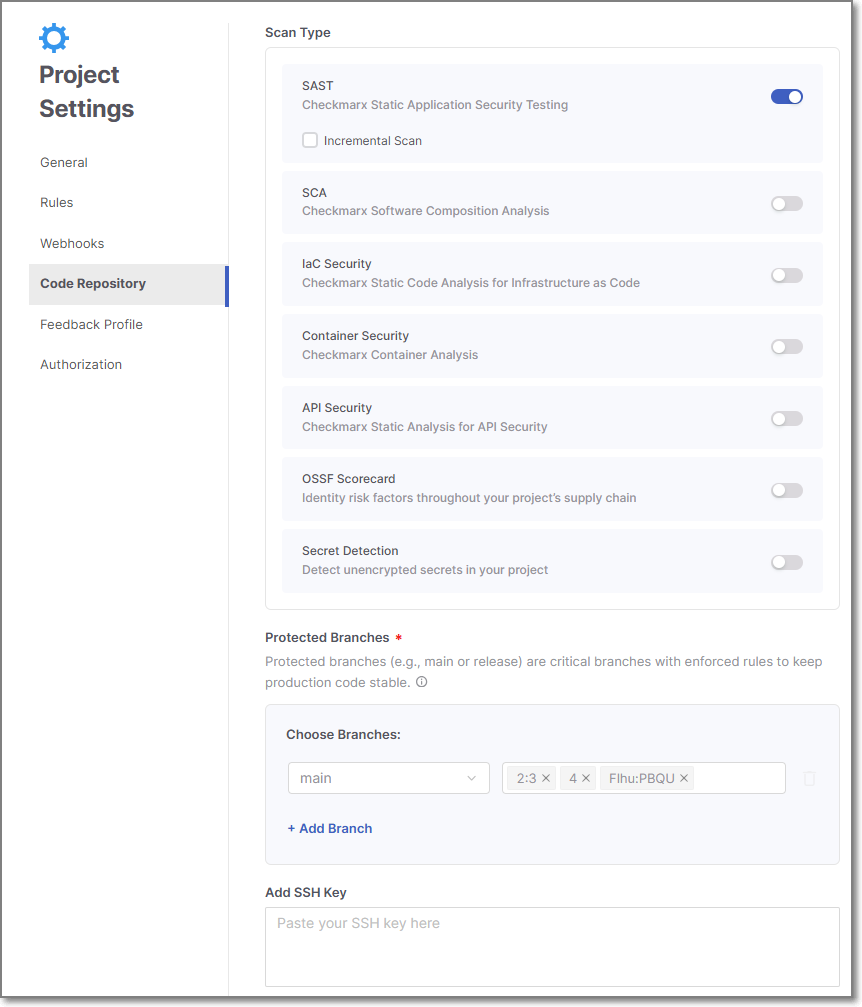Remove the Flhu:PBQU tag with its X
The image size is (862, 1007).
684,778
